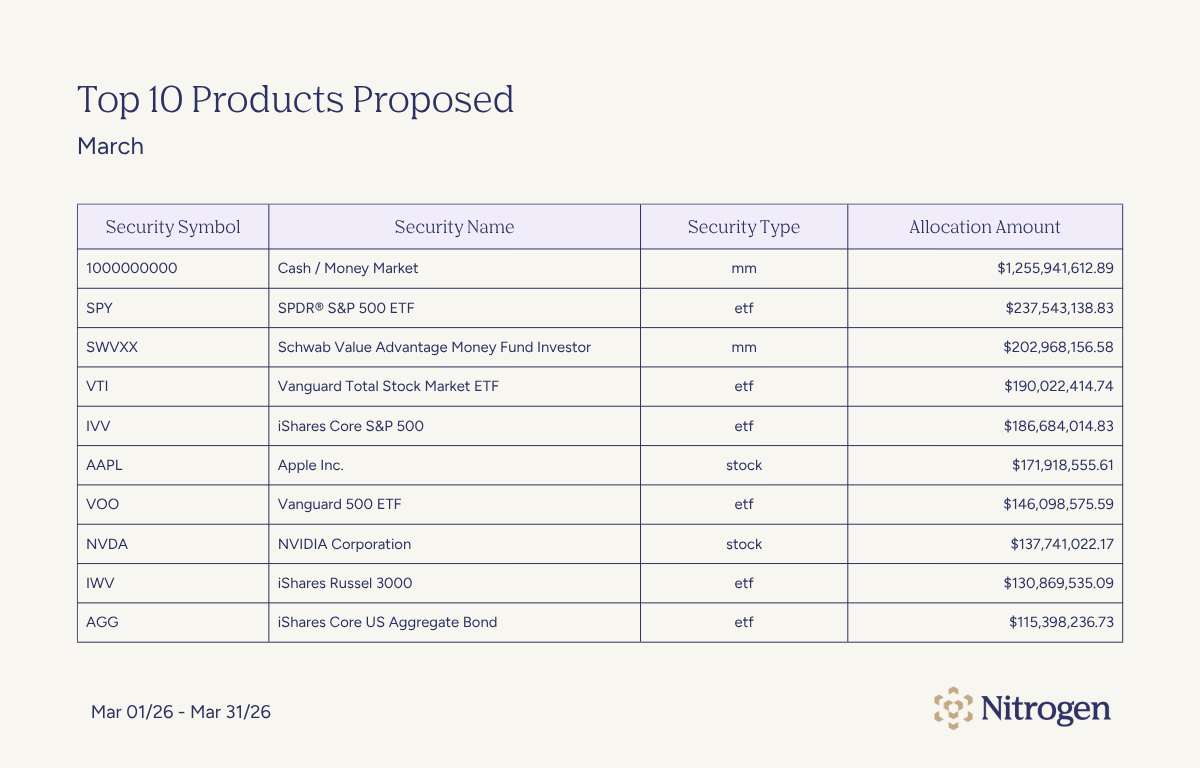Viewport: 1200px width, 768px height.
Task: Click the amount $130,869,535.09
Action: pos(1059,583)
